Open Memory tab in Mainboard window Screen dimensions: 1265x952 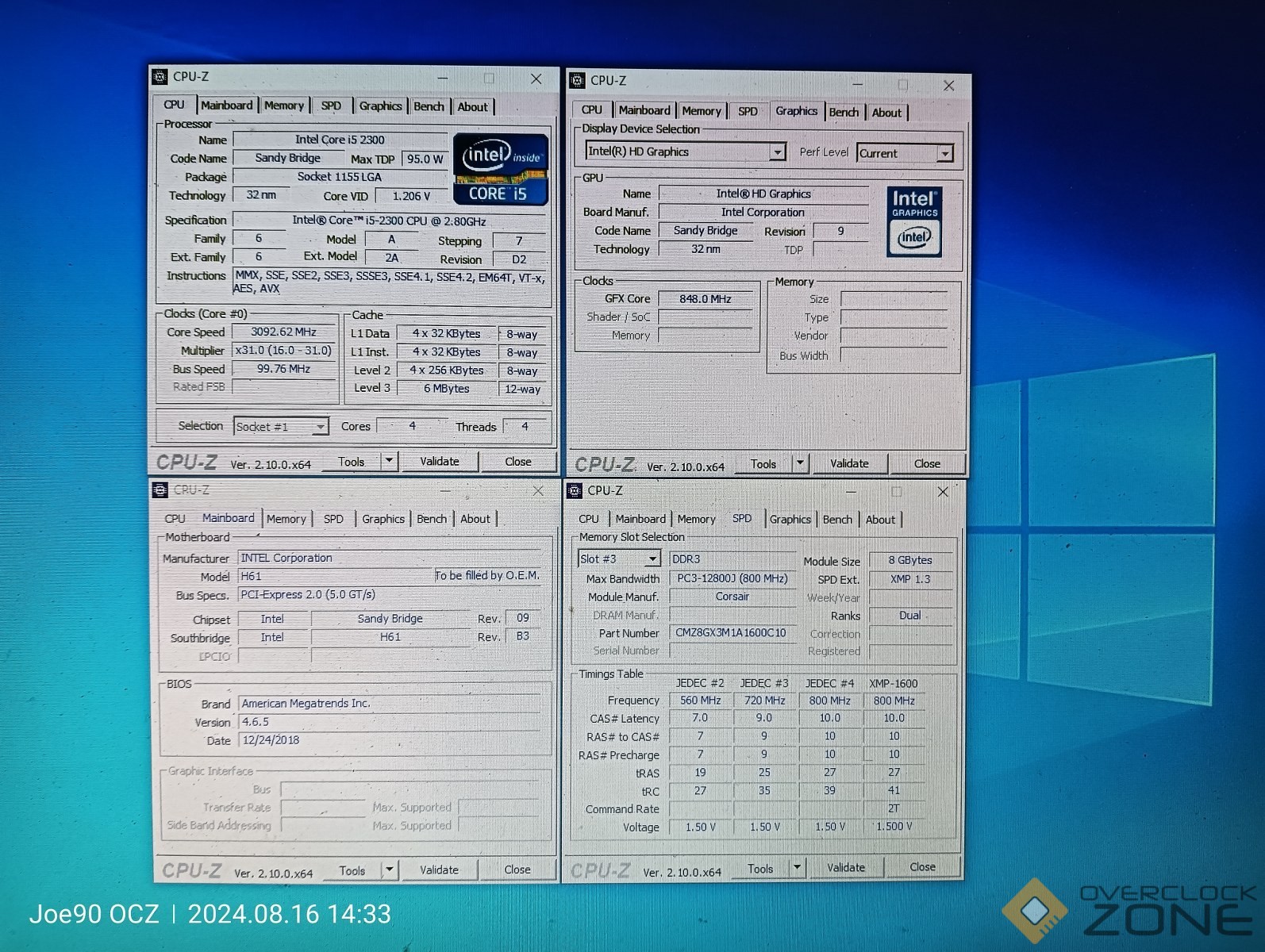(x=286, y=519)
